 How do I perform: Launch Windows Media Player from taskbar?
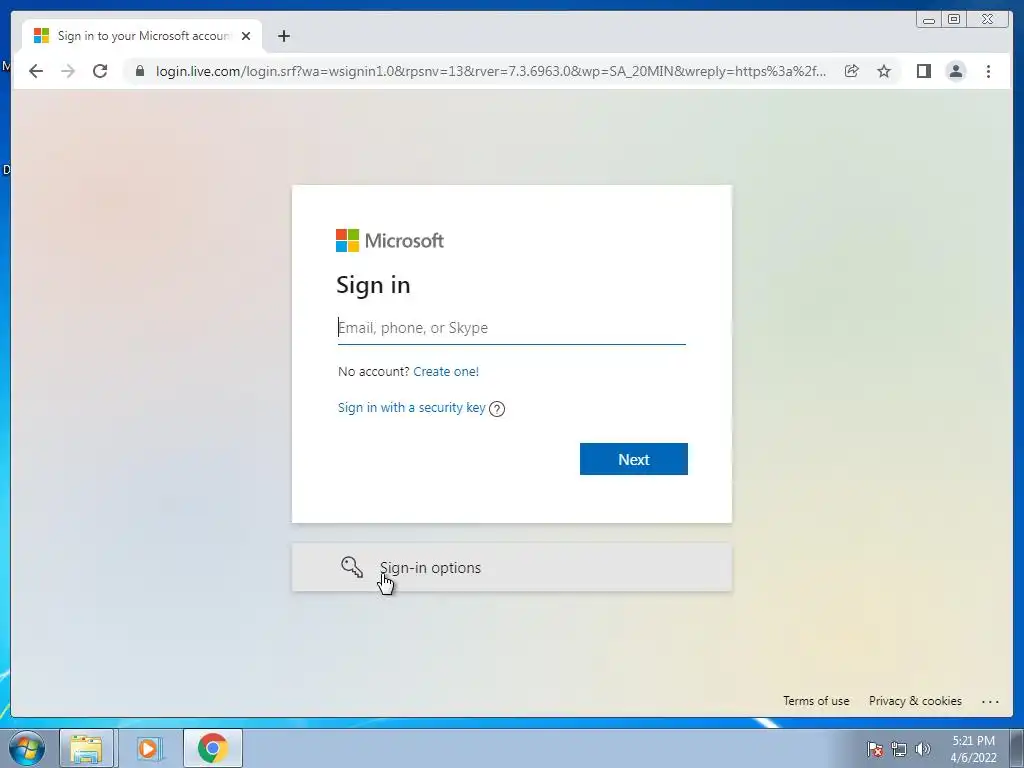click(148, 748)
